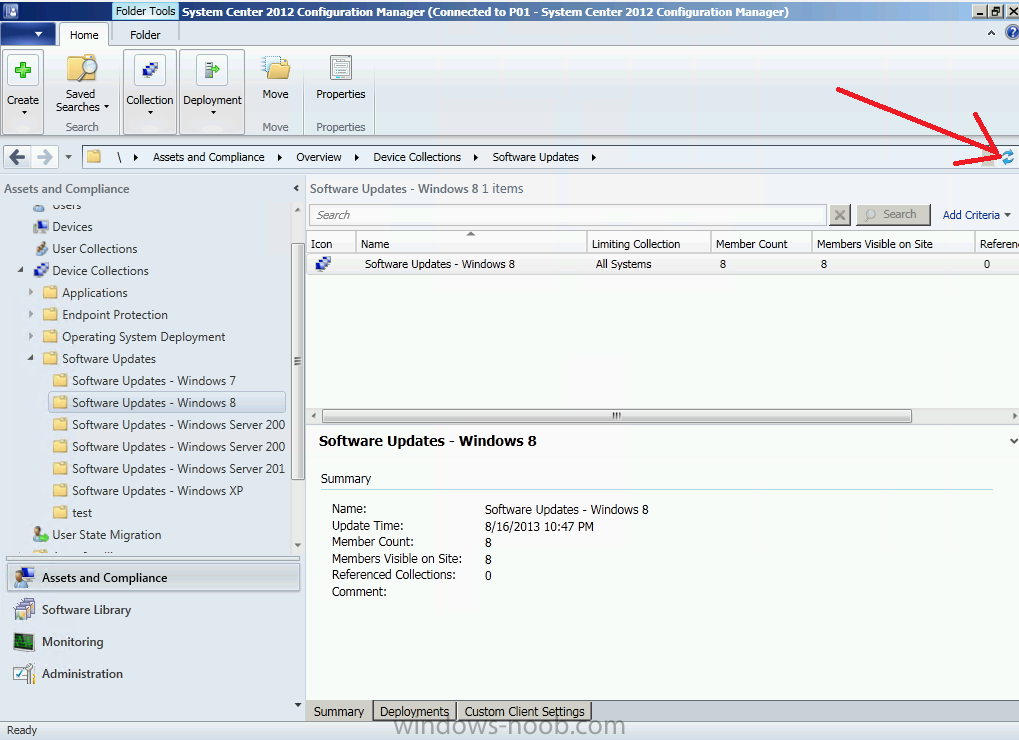Click the Assets and Compliance workspace icon
Screen dimensions: 1019x740
pos(25,578)
